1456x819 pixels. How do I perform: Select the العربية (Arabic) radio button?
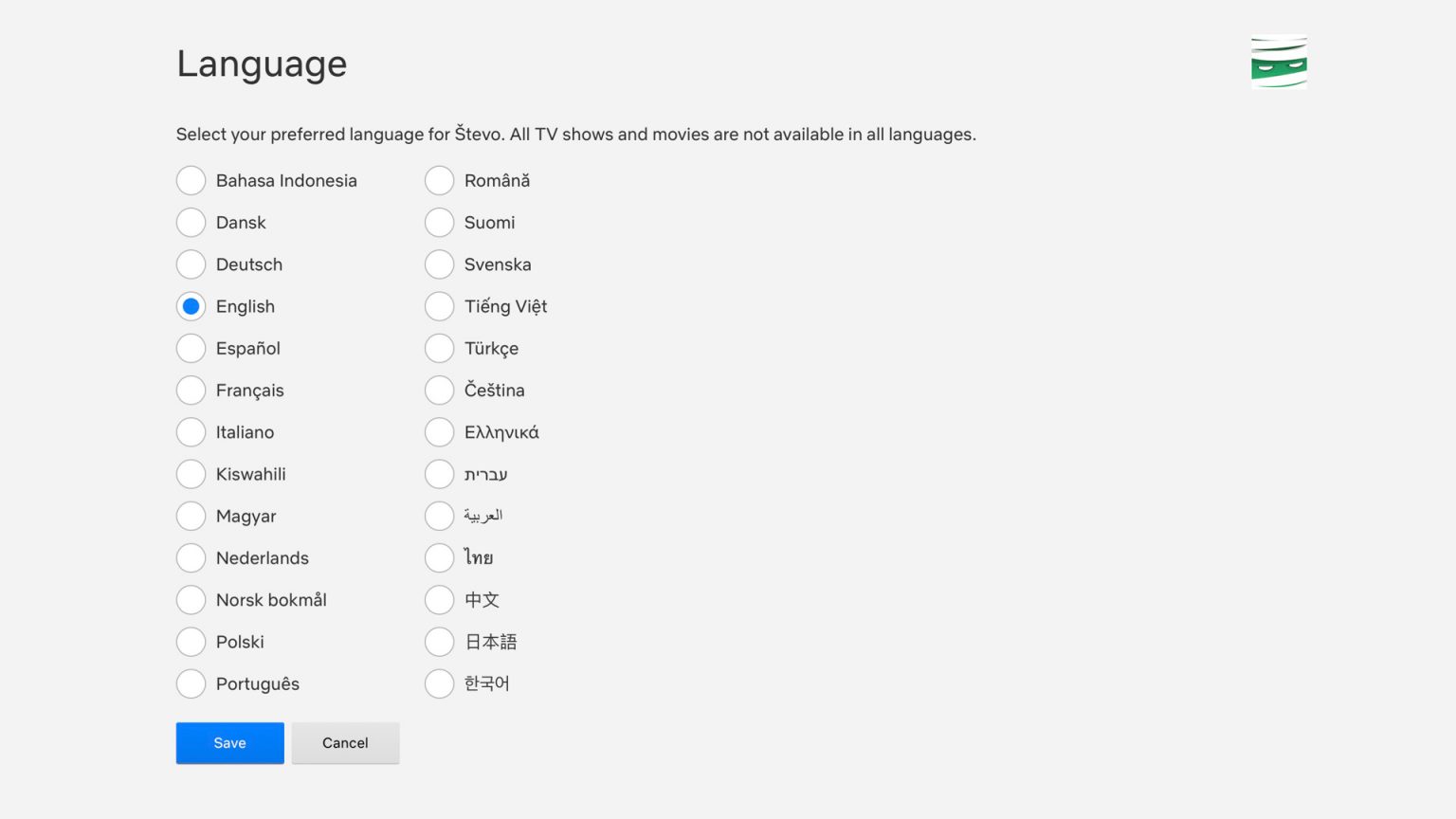point(439,516)
